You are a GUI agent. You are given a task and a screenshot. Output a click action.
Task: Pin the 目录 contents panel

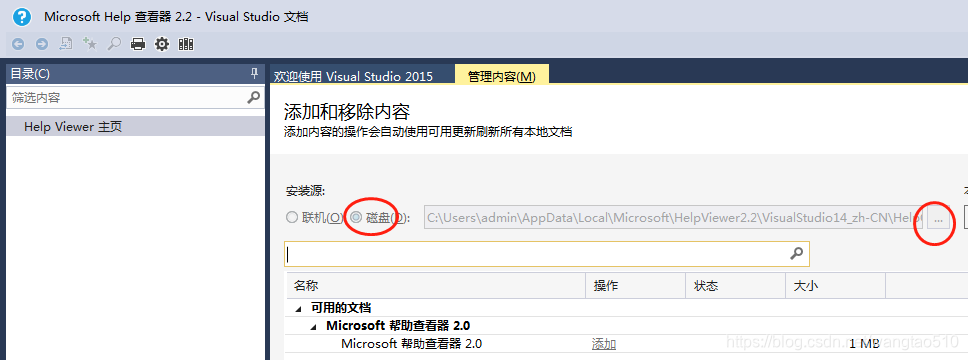pos(254,74)
